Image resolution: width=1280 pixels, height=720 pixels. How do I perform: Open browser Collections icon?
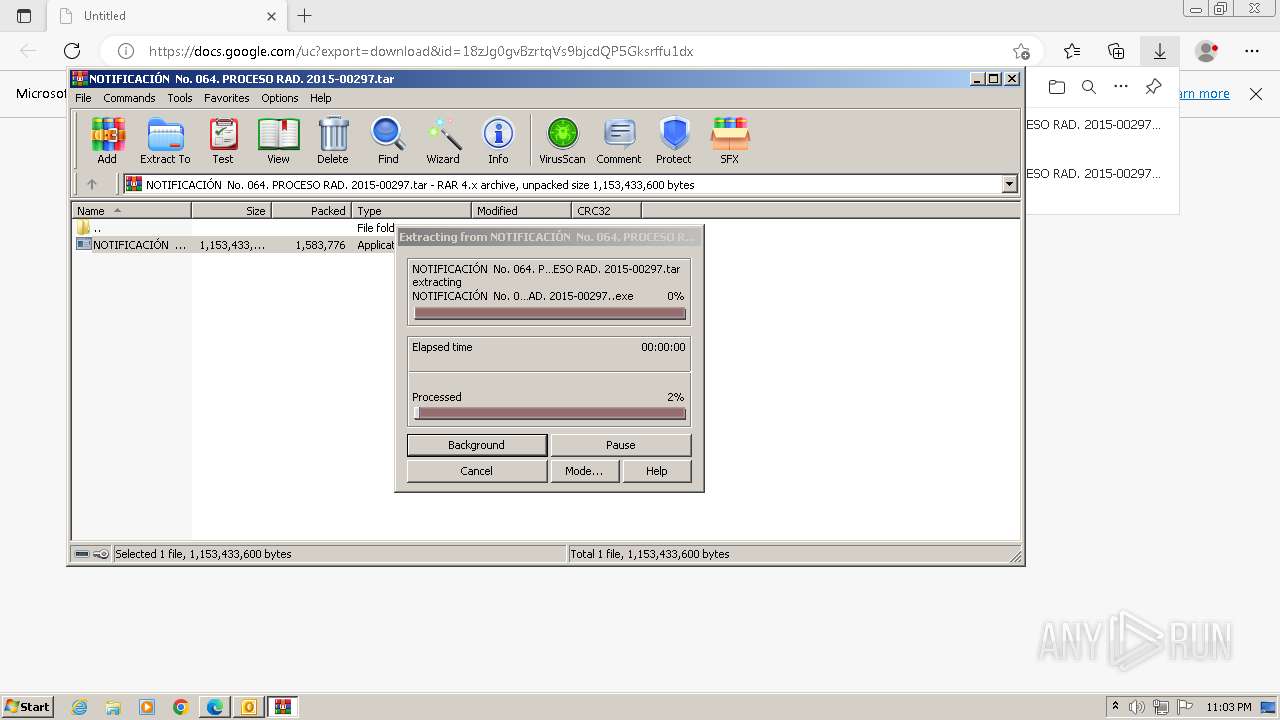point(1116,51)
